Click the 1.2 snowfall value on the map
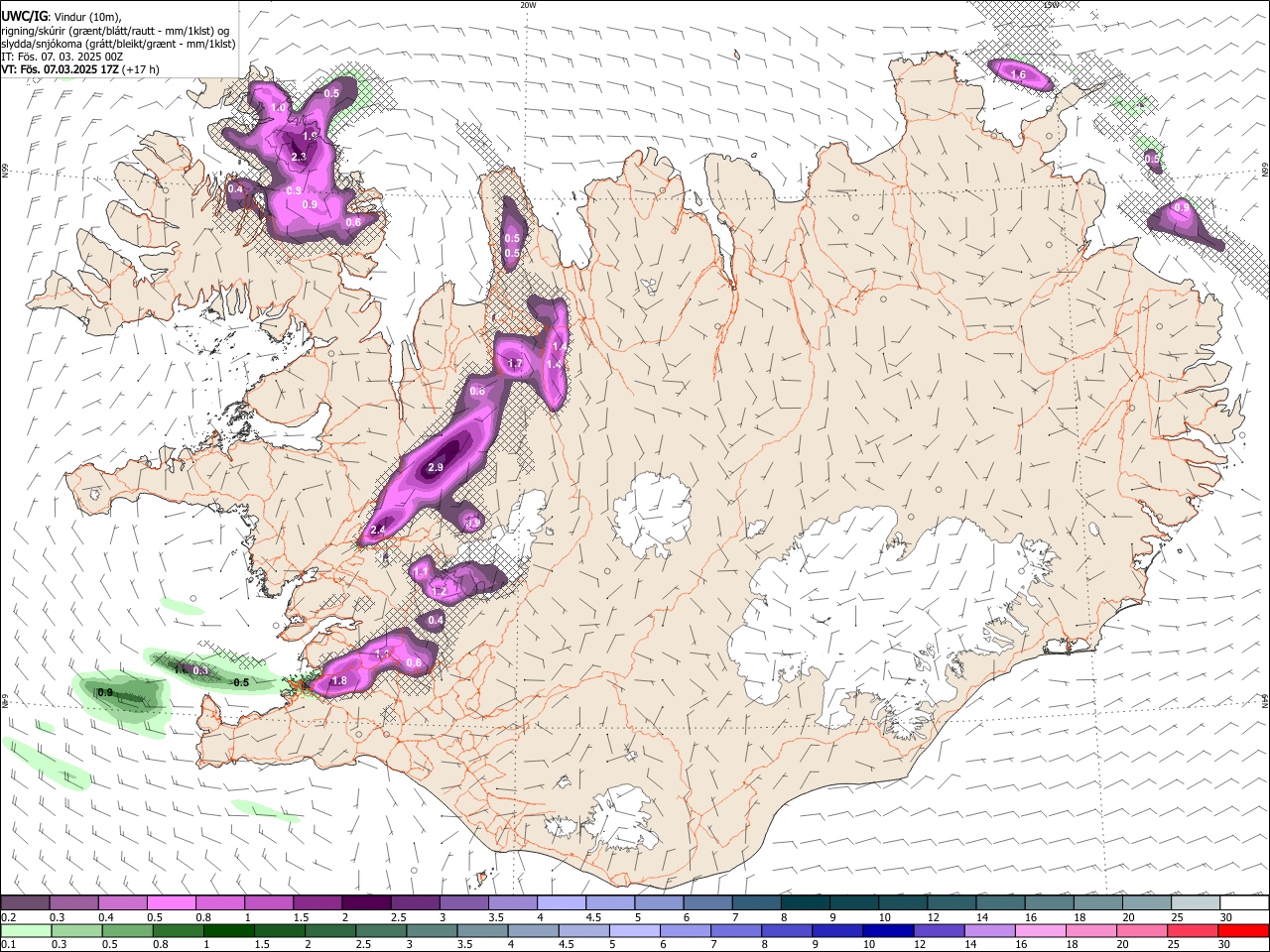The image size is (1270, 952). [439, 591]
